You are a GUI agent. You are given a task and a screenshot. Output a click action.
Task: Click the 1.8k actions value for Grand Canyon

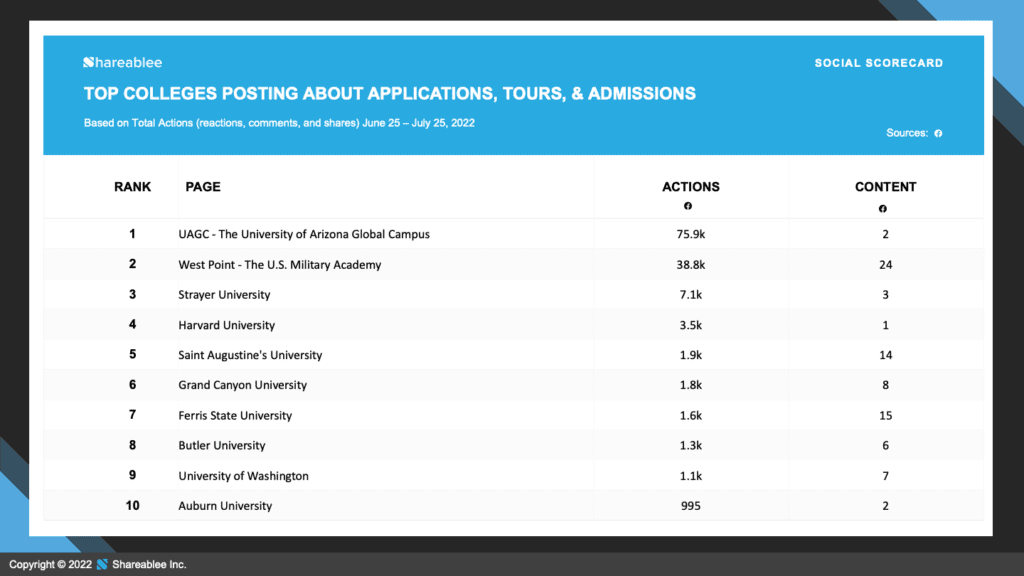pyautogui.click(x=691, y=385)
